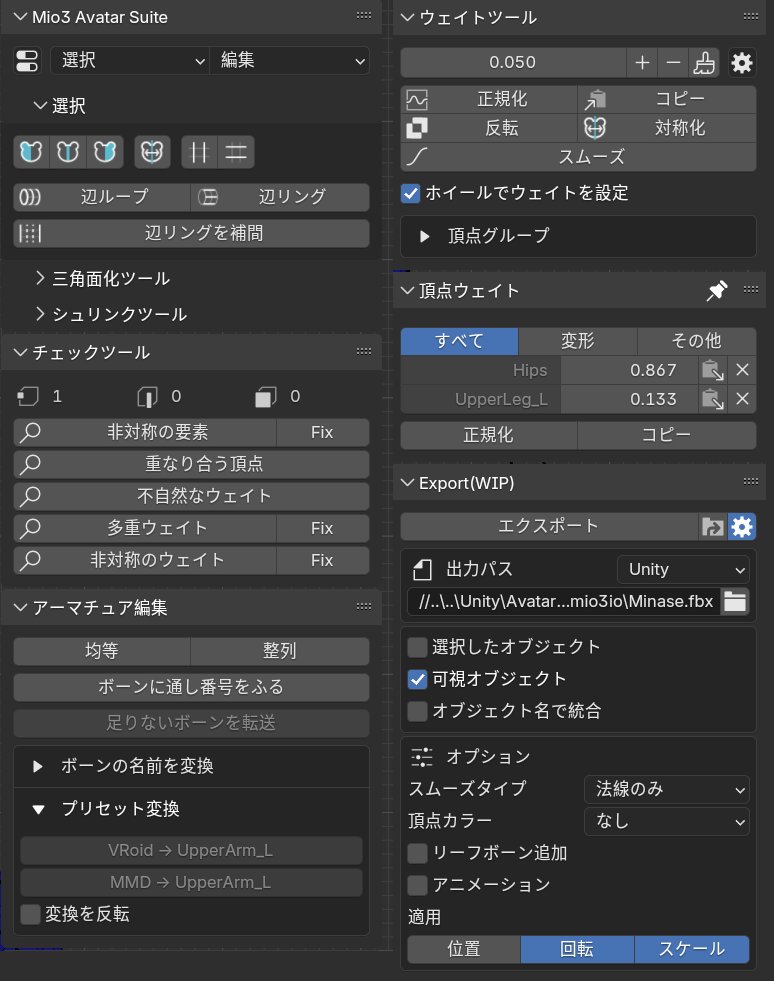Paste weight icon on Hips row
The image size is (774, 981).
click(x=712, y=370)
